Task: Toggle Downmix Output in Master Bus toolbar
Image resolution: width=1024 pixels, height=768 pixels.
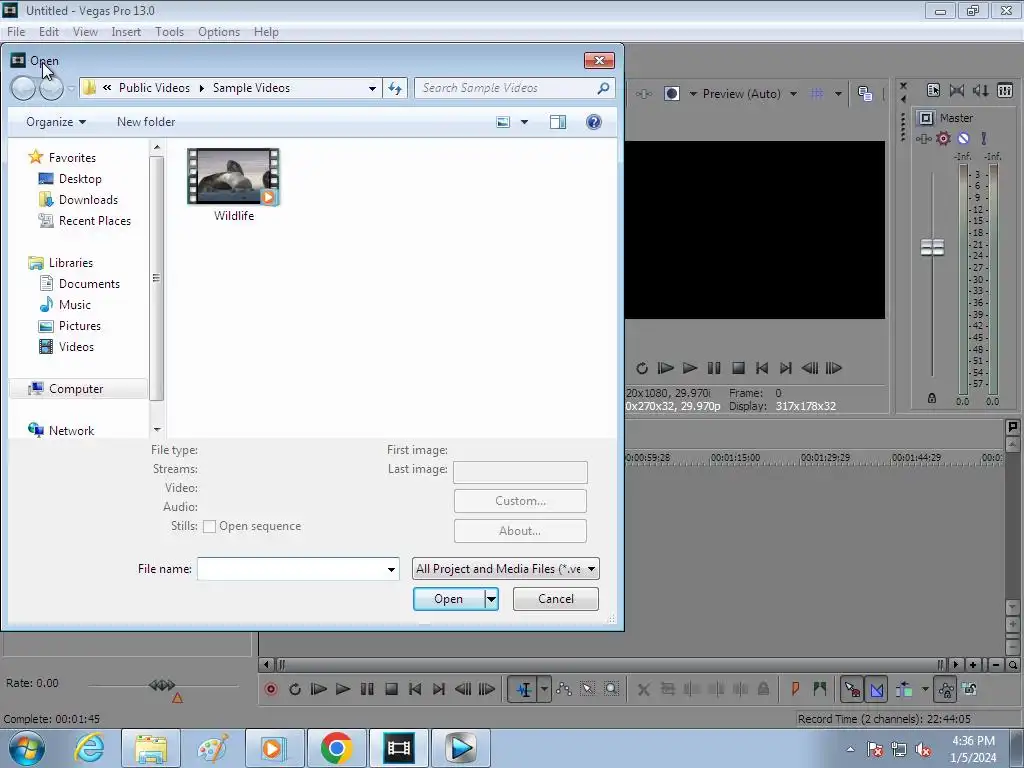Action: (x=957, y=90)
